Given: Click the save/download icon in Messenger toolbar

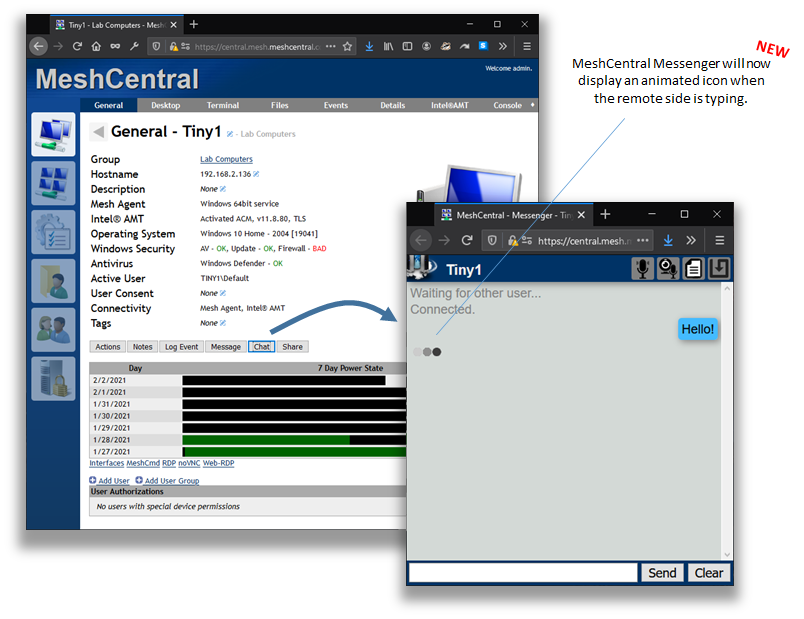Looking at the screenshot, I should coord(719,268).
